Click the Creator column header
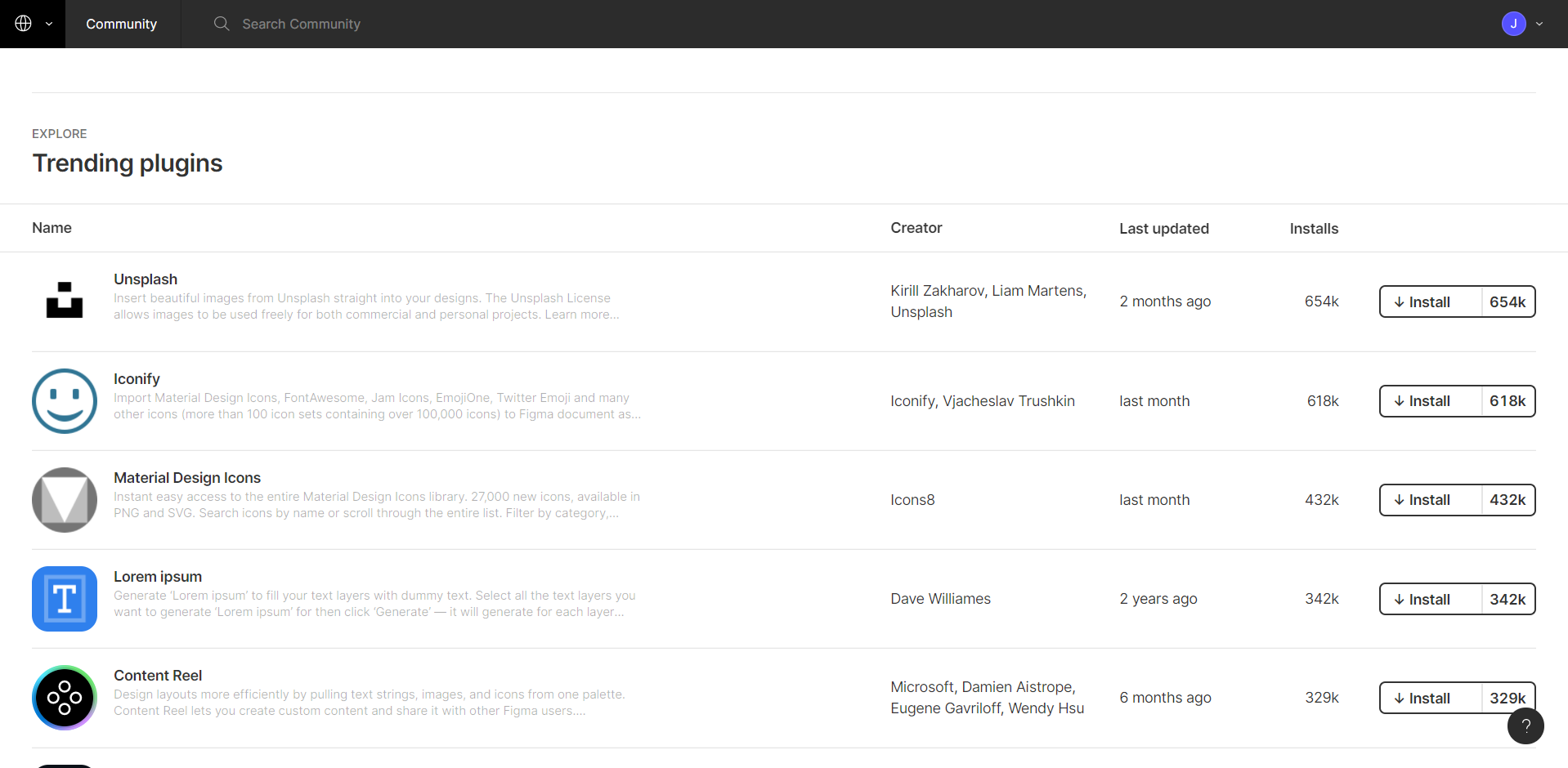The image size is (1568, 768). (x=916, y=228)
